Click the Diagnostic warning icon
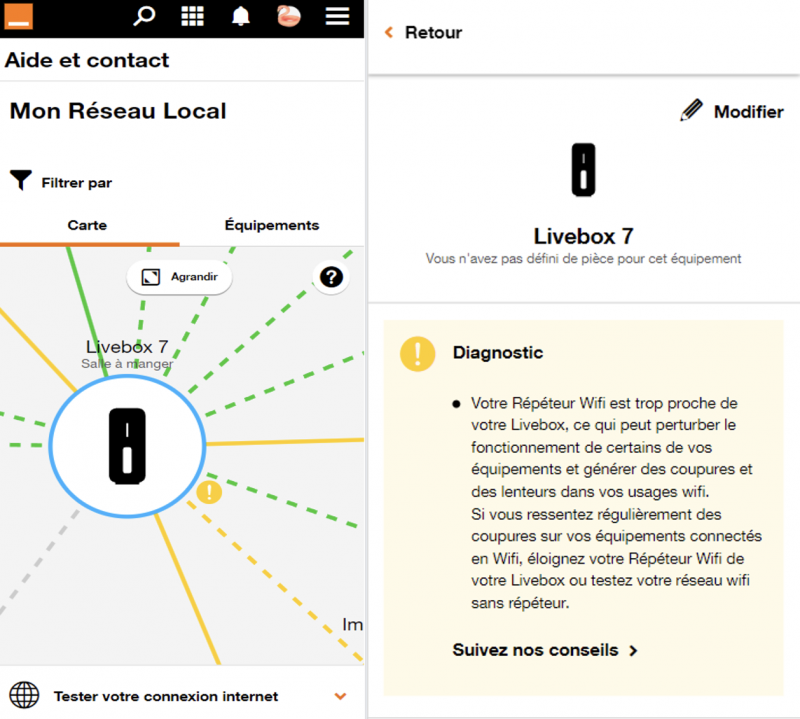The height and width of the screenshot is (719, 800). pyautogui.click(x=417, y=353)
